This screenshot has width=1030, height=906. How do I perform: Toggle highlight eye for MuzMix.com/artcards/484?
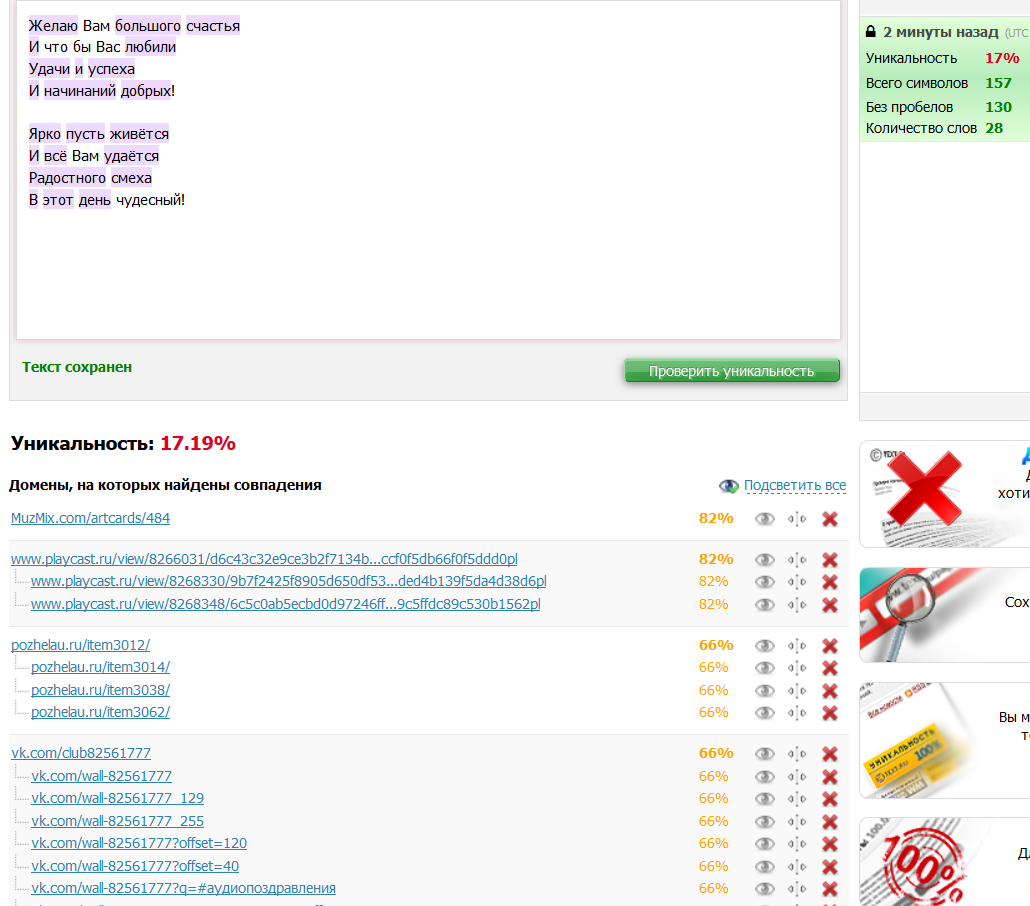pyautogui.click(x=765, y=519)
